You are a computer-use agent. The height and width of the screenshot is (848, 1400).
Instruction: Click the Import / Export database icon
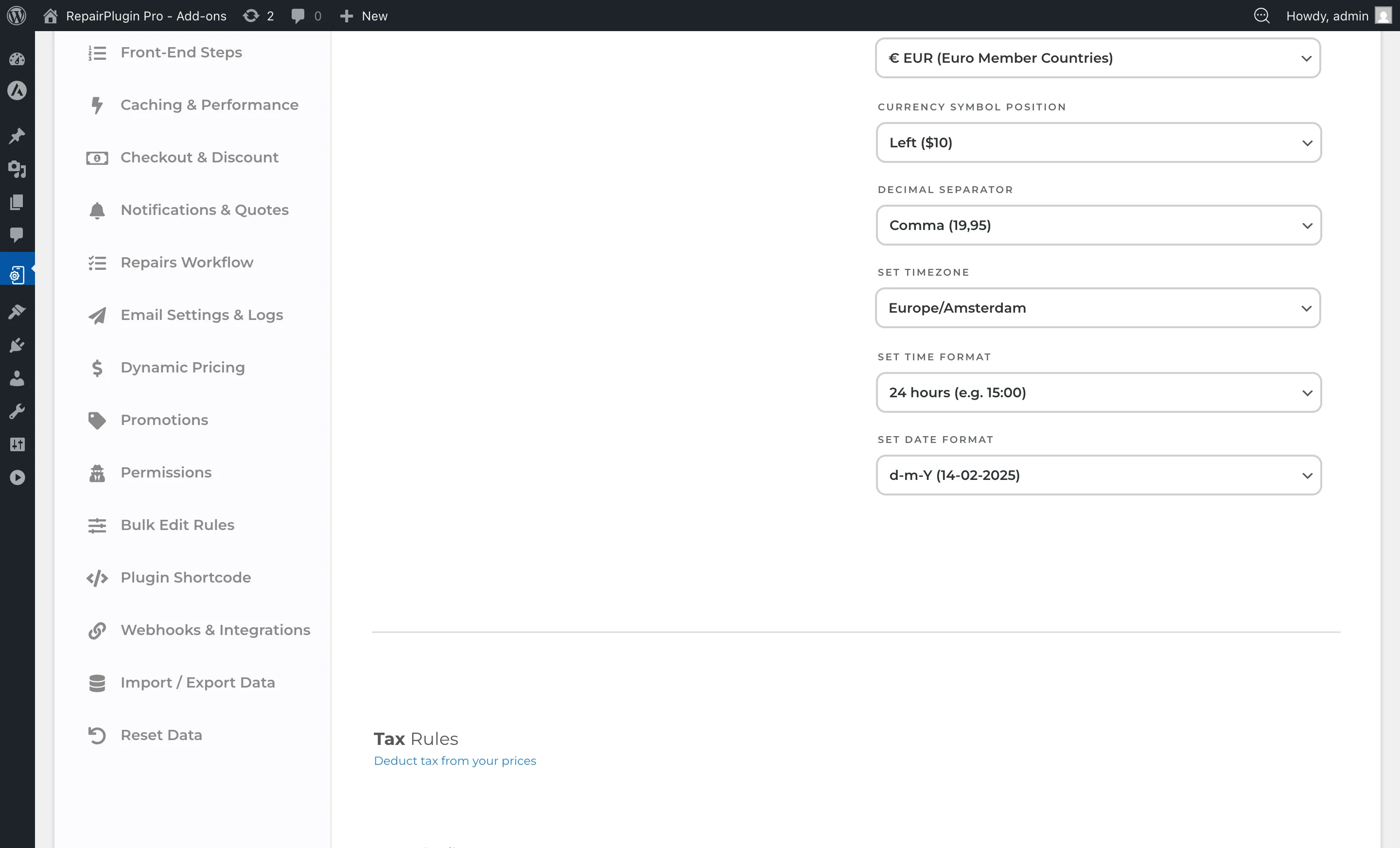pyautogui.click(x=97, y=683)
